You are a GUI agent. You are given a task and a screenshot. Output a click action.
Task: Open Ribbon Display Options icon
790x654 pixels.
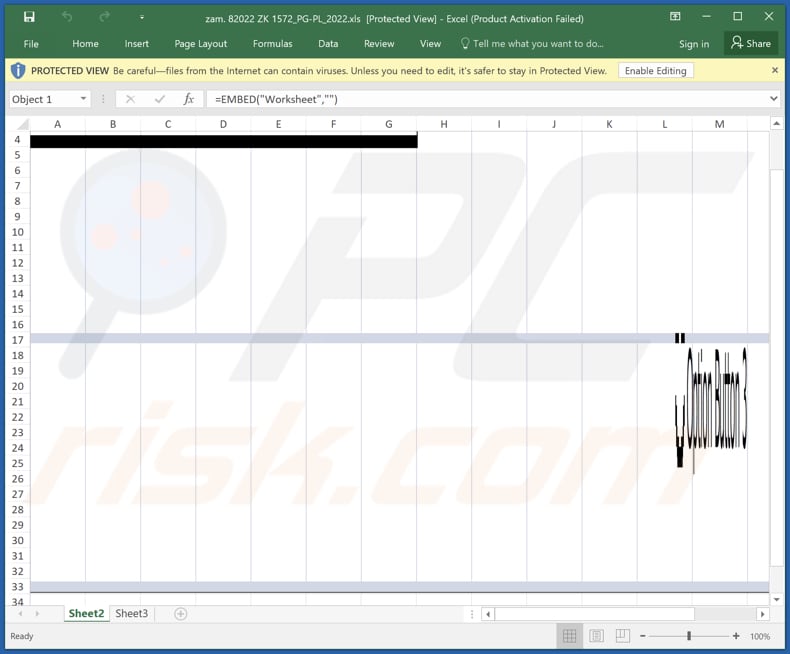click(x=675, y=17)
